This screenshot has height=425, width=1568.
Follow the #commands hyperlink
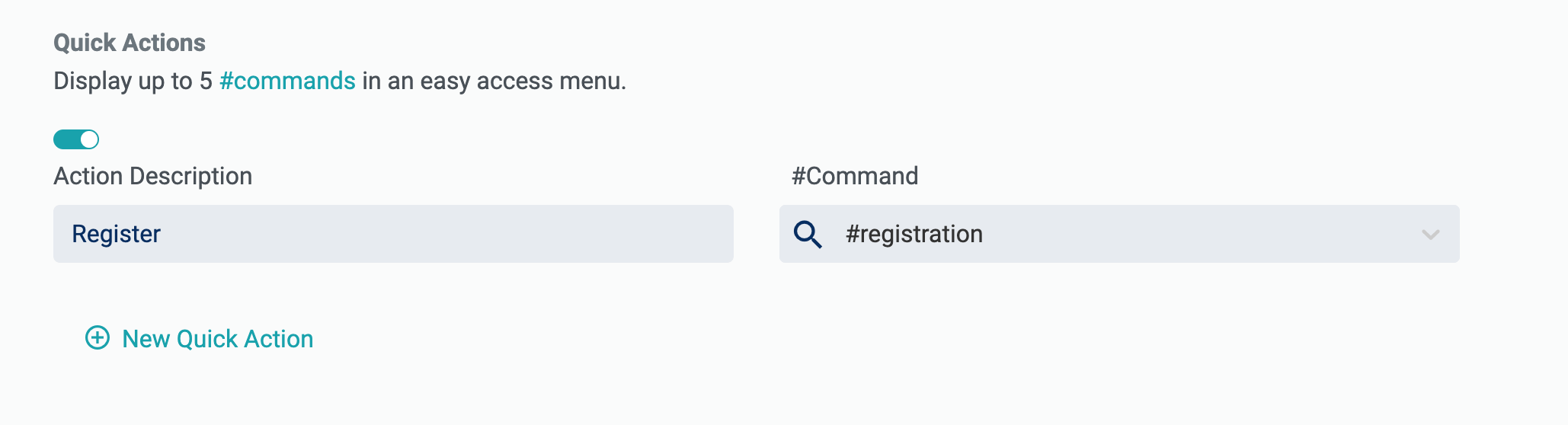tap(287, 81)
